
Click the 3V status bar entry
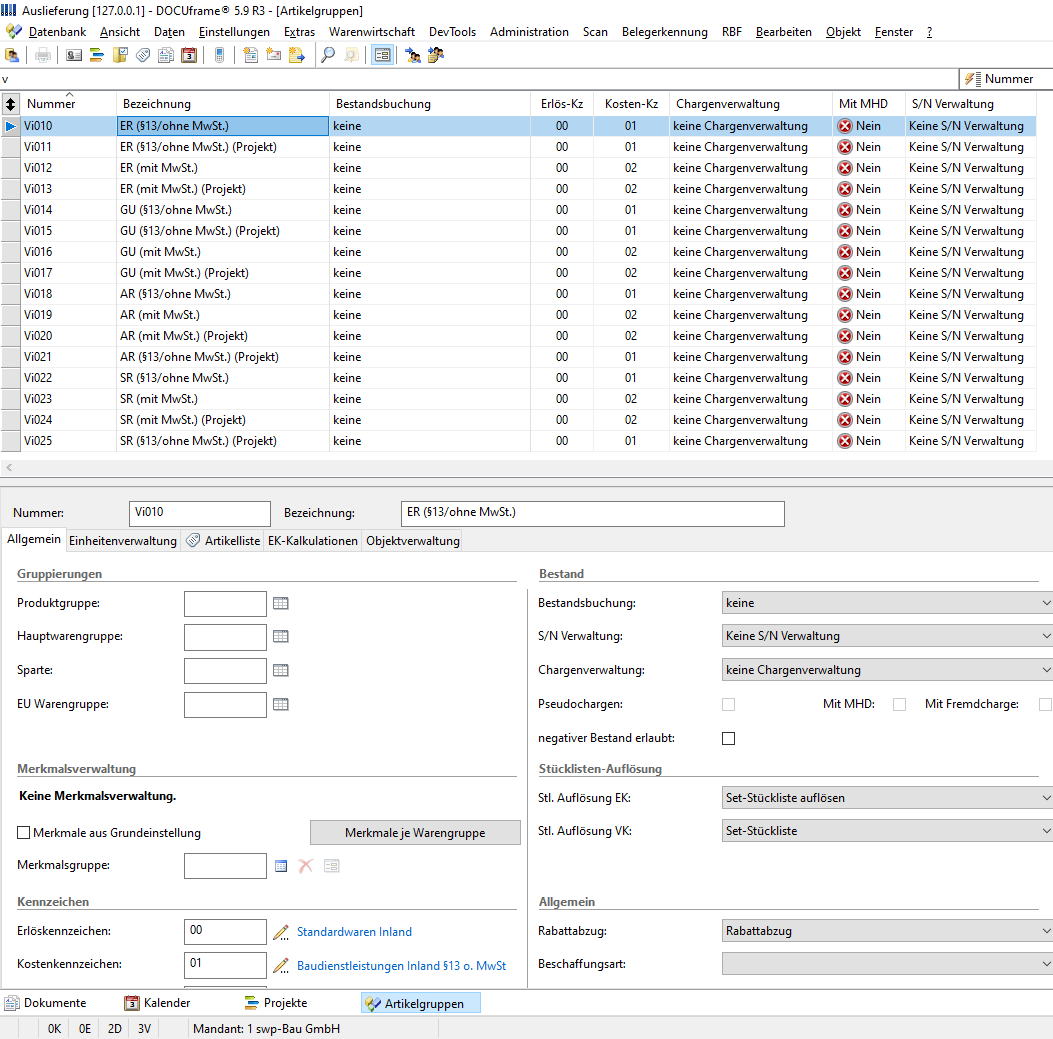pos(144,1028)
